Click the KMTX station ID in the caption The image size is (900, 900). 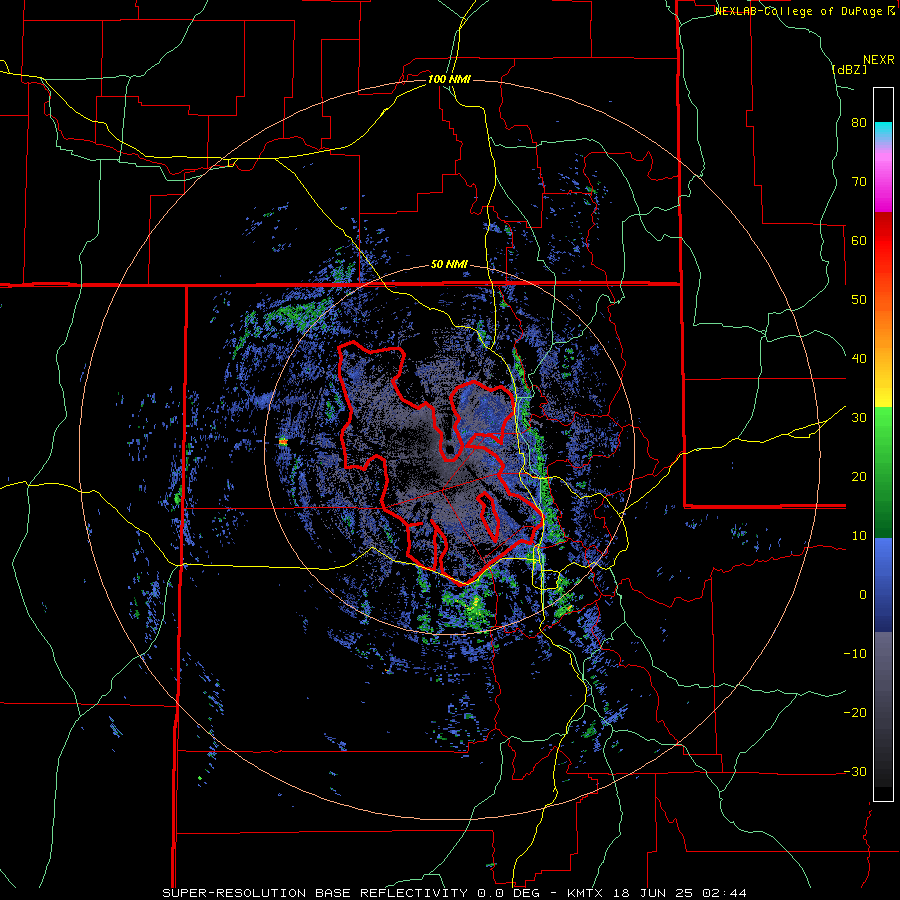pyautogui.click(x=585, y=893)
